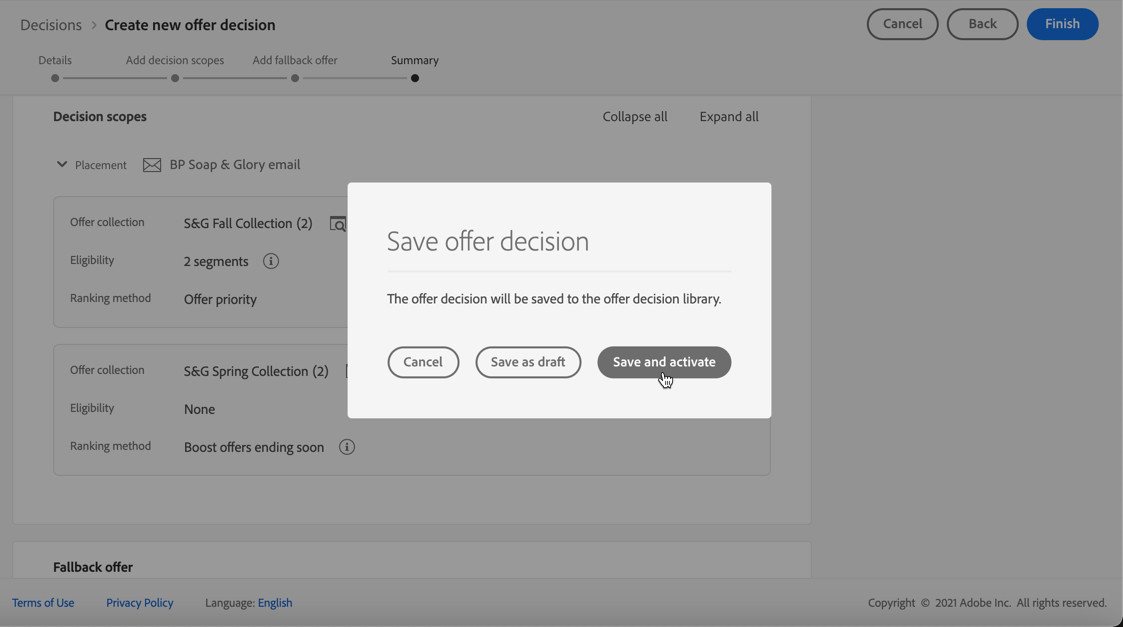1123x627 pixels.
Task: Preview S&G Fall Collection offers icon
Action: tap(337, 224)
